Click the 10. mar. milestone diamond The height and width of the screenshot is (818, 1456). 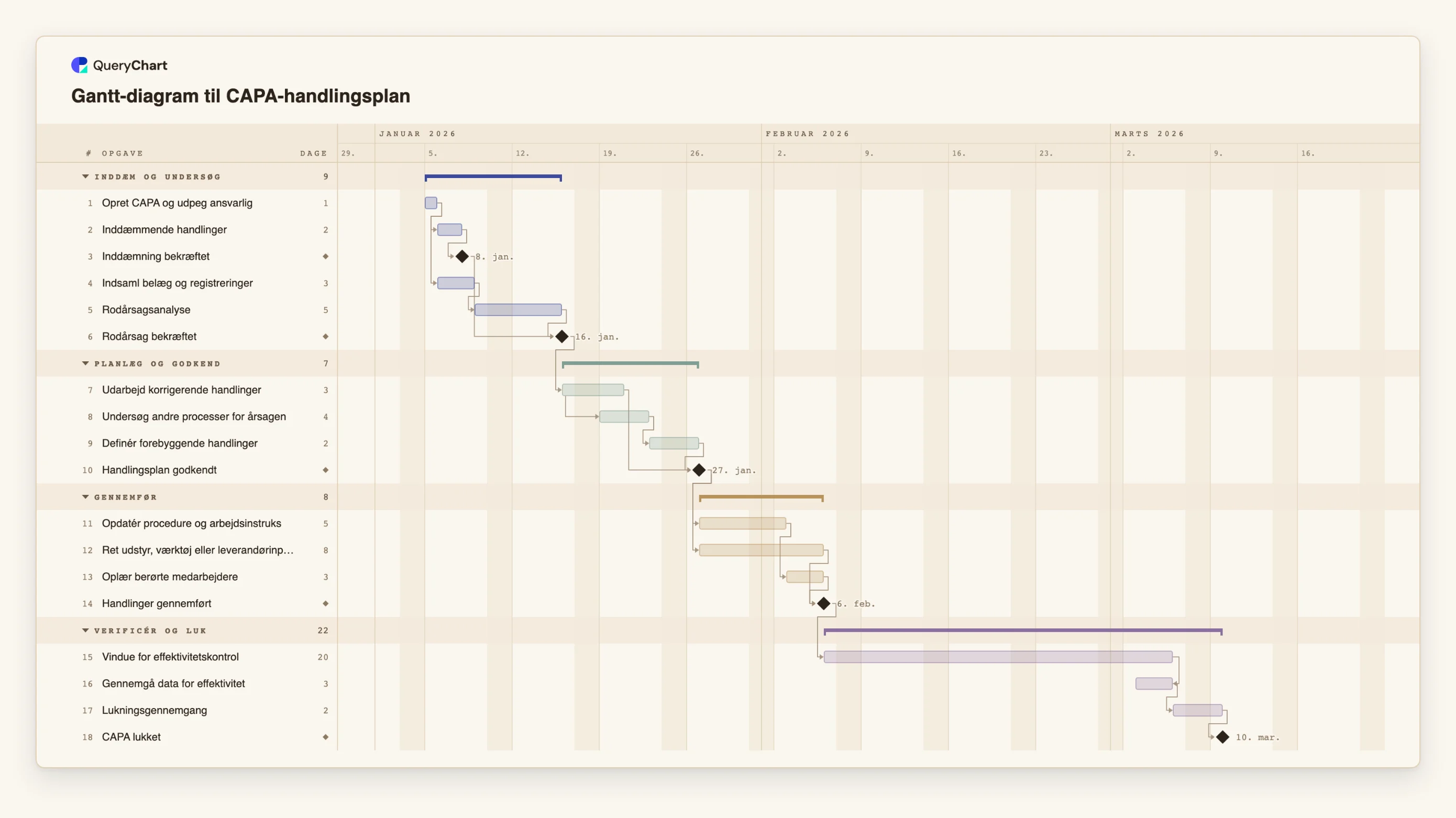tap(1222, 737)
